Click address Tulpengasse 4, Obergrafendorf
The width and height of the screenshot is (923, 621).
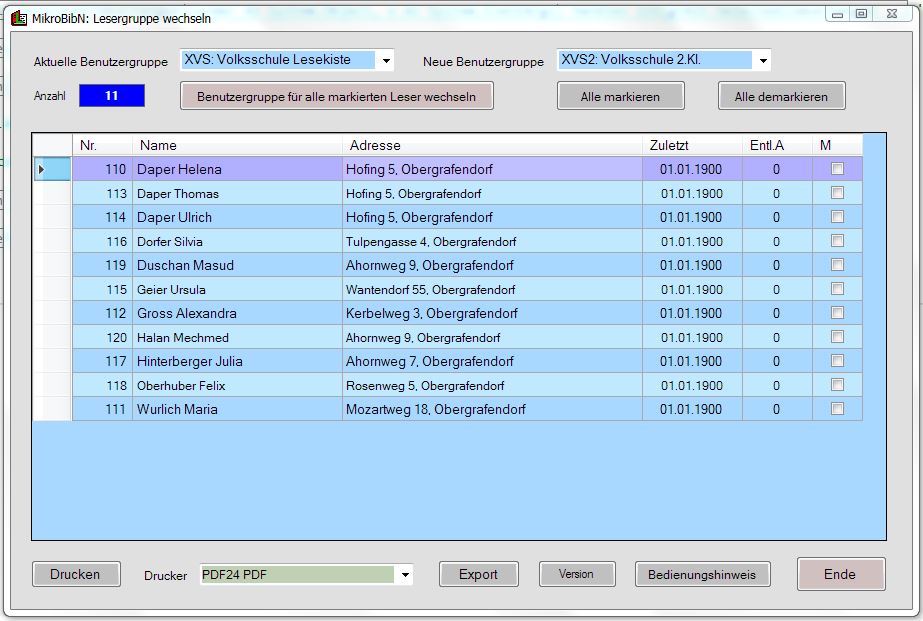(492, 241)
